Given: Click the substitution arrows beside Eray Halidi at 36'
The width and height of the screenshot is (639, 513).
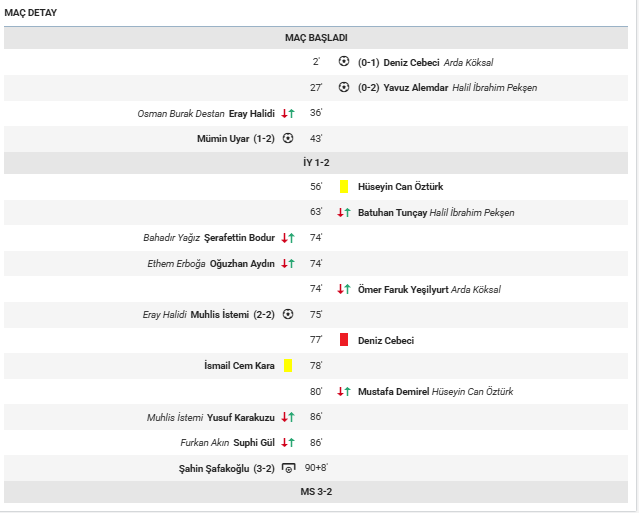Looking at the screenshot, I should click(287, 113).
